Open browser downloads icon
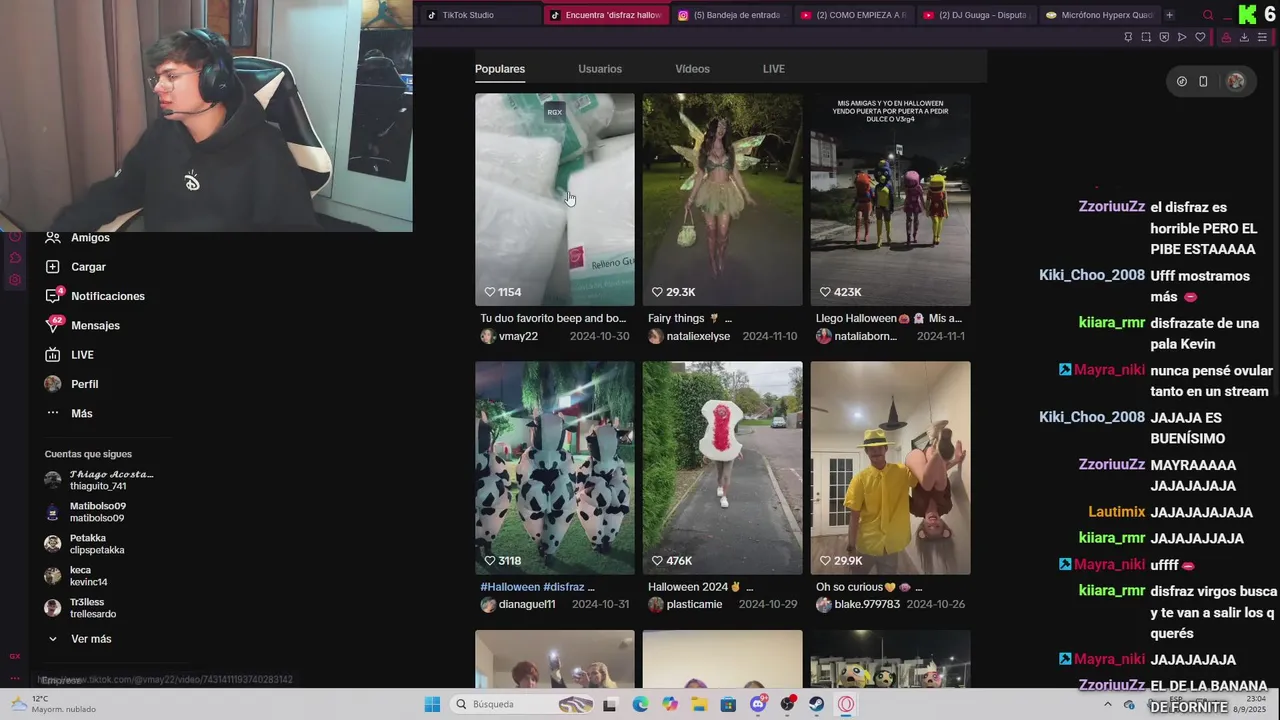The width and height of the screenshot is (1280, 720). tap(1244, 37)
